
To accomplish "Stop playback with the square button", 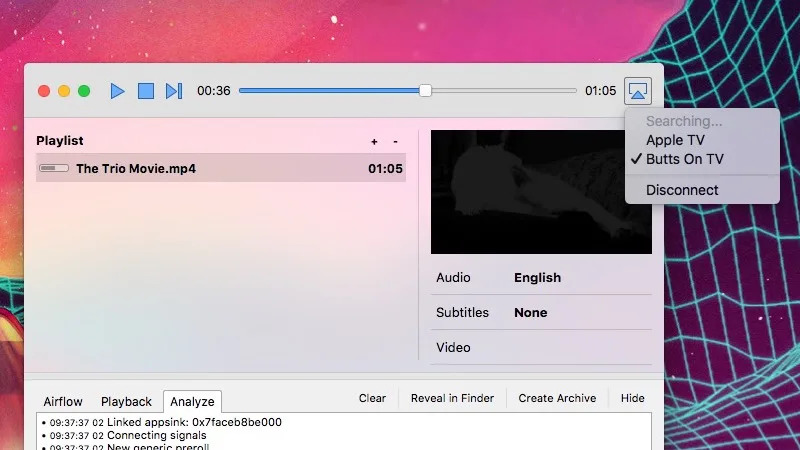I will click(146, 91).
